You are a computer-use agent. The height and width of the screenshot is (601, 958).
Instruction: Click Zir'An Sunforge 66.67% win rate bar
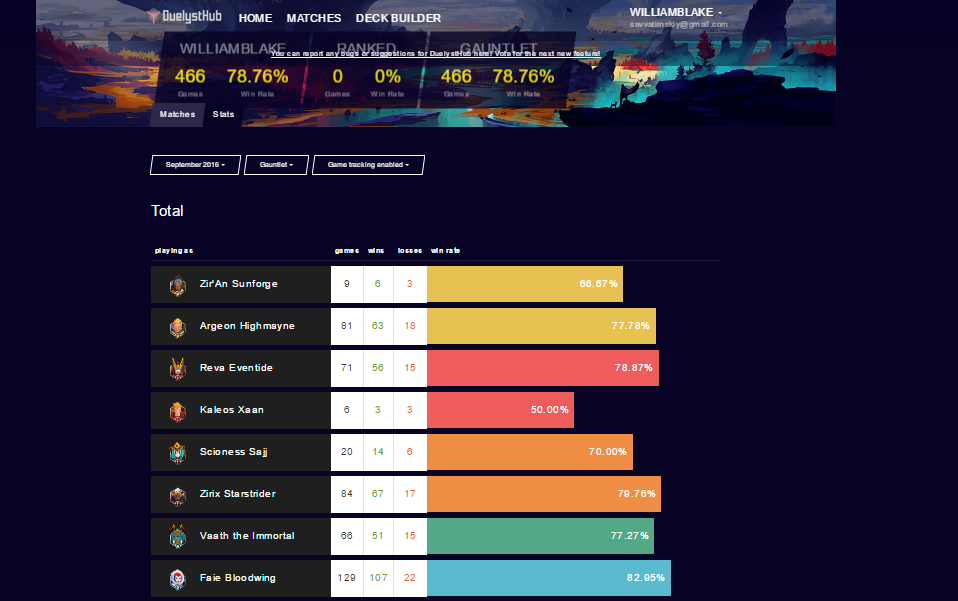coord(525,284)
